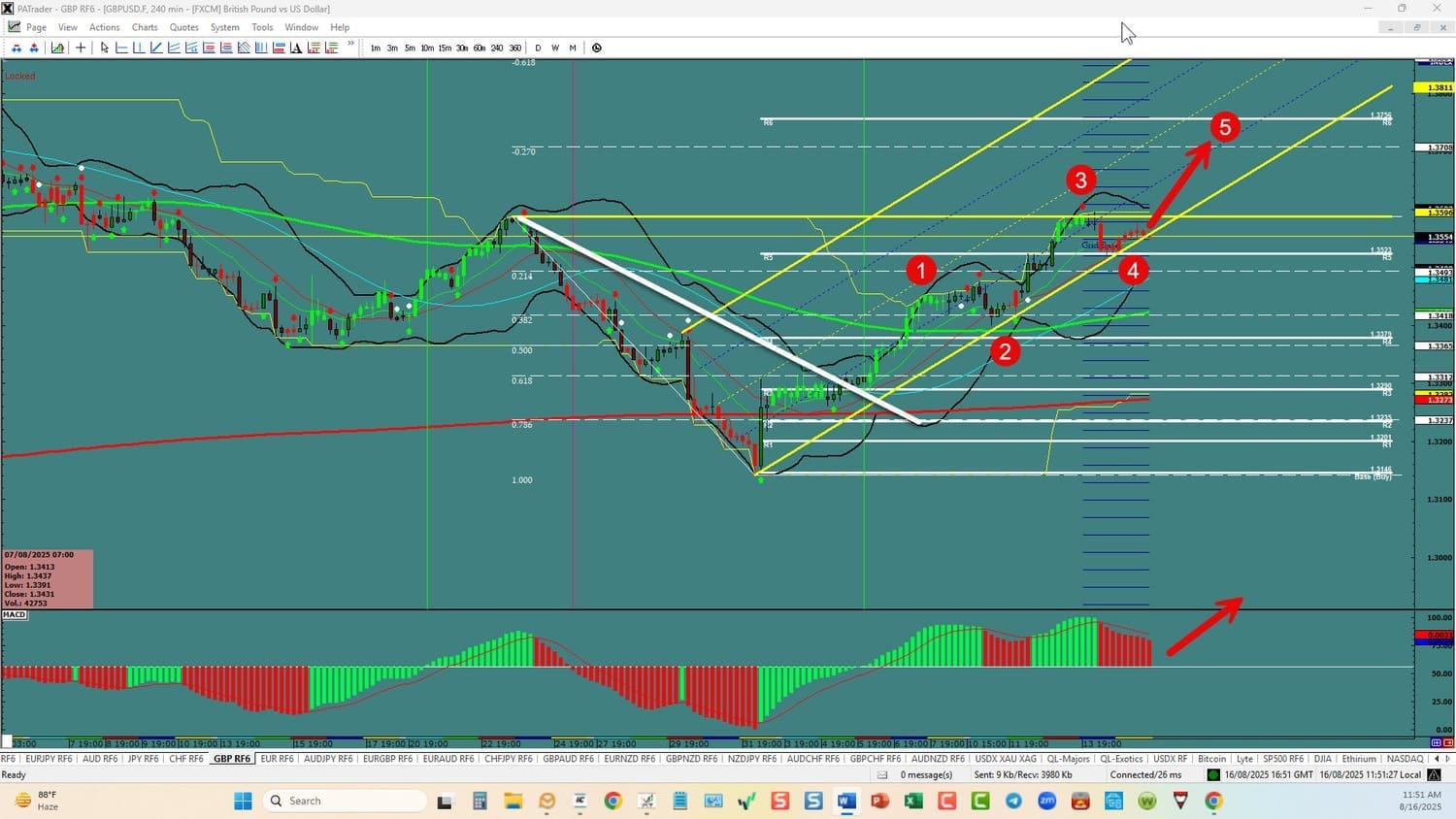Screen dimensions: 1456x819
Task: Minimize the inner chart window
Action: 1390,27
